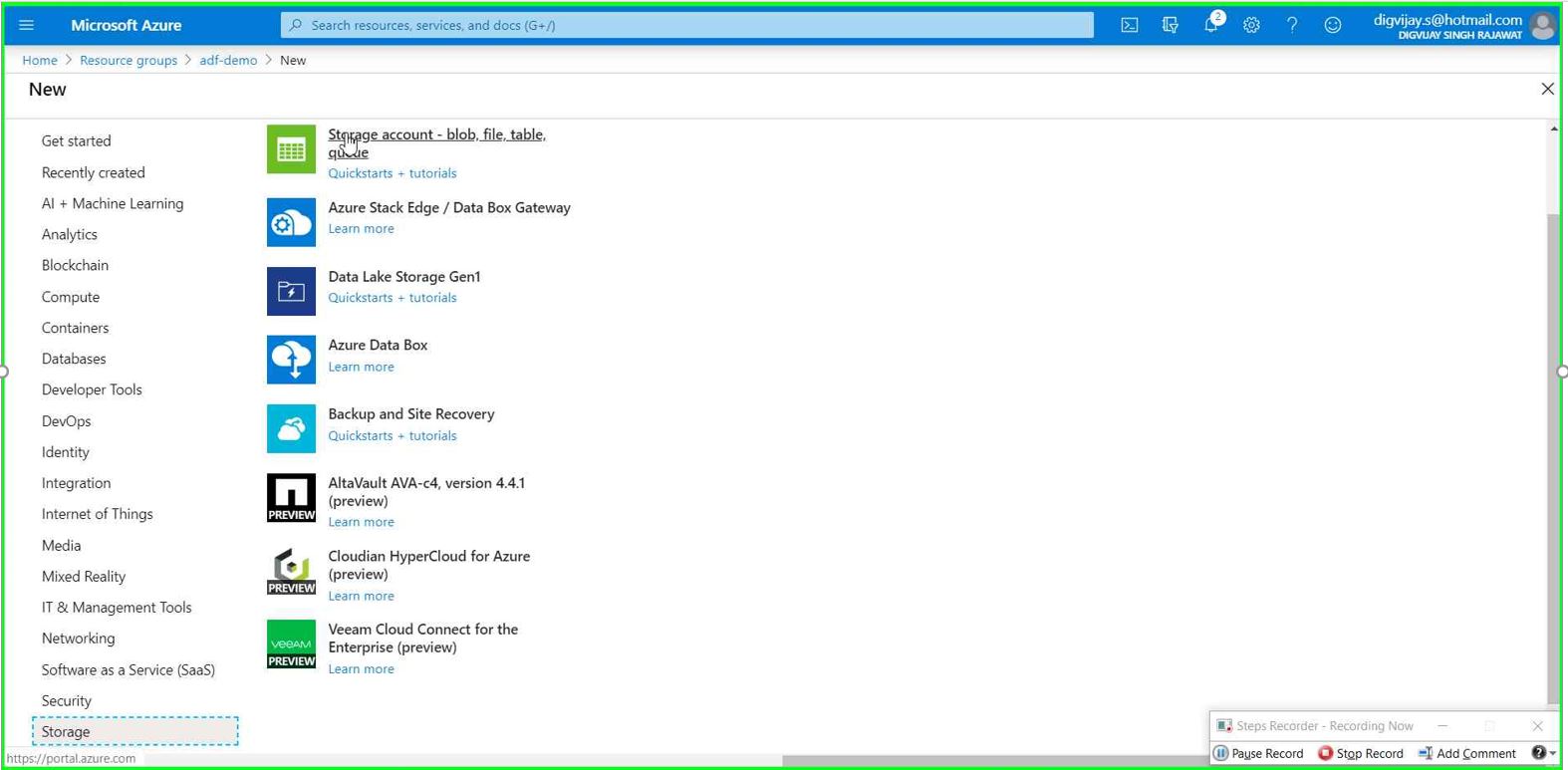This screenshot has width=1568, height=770.
Task: Select the Containers category
Action: tap(76, 328)
